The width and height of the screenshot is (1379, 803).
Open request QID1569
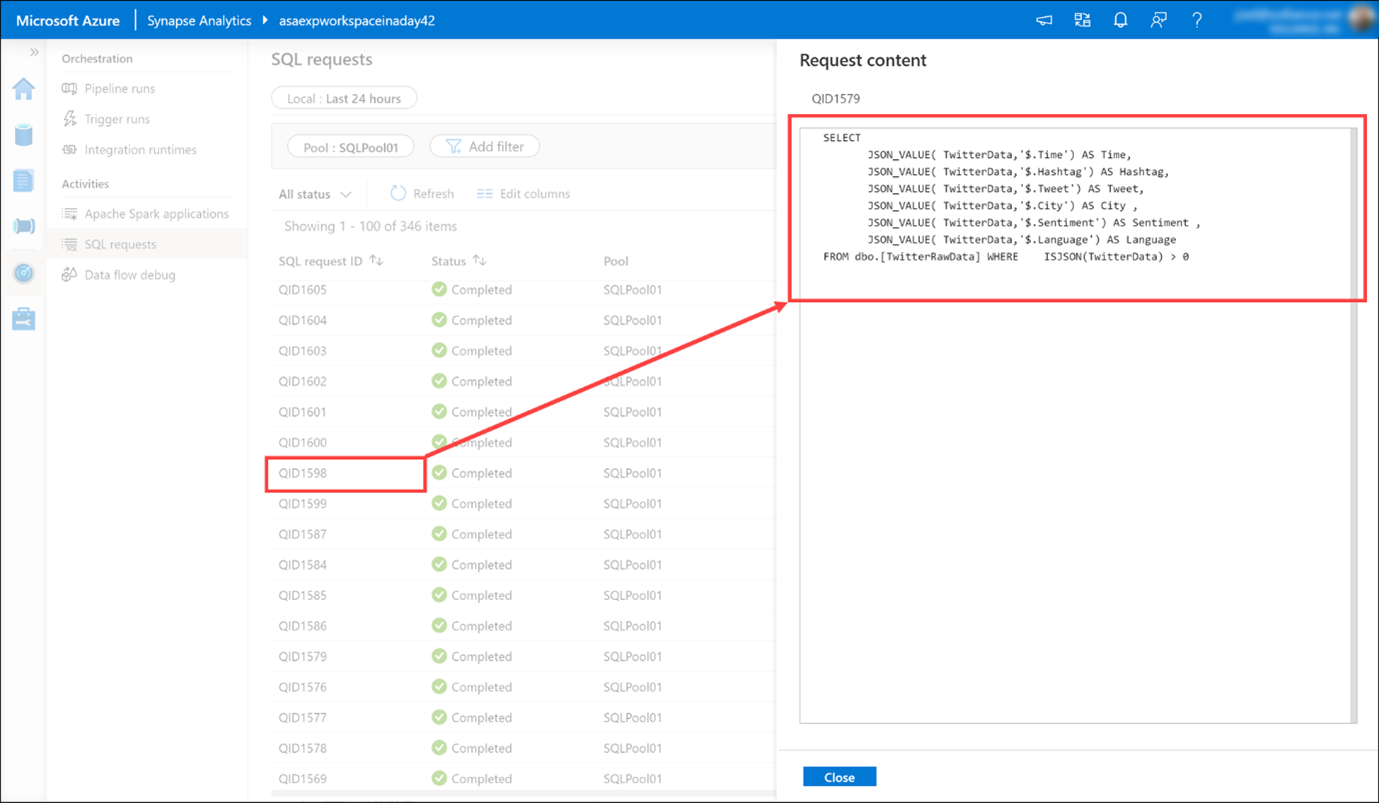303,779
